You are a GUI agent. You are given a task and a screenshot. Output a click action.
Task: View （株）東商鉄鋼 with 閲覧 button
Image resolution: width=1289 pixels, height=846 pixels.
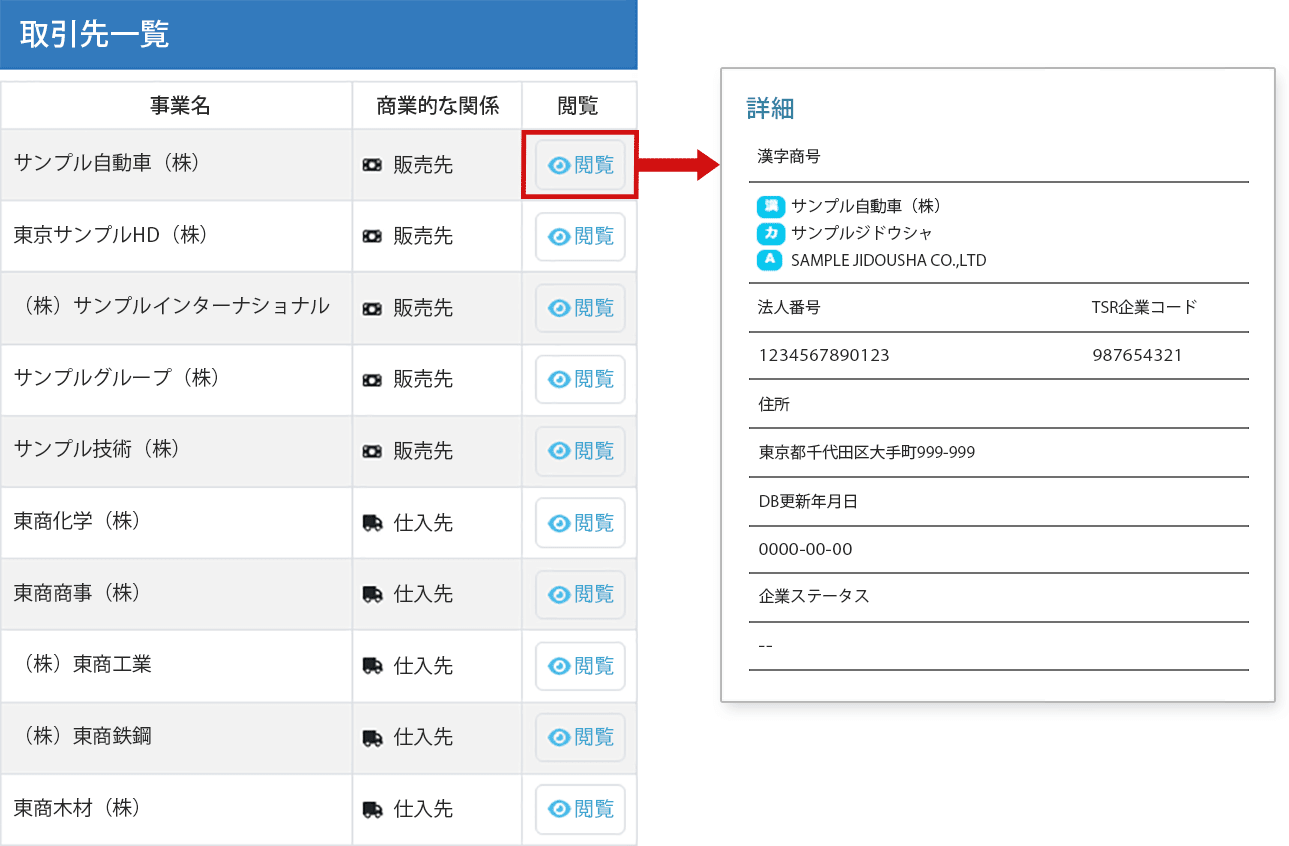tap(580, 737)
